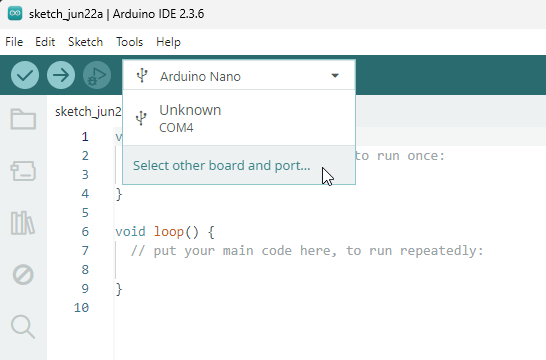
Task: Click the 'void loop() {' code line
Action: (165, 232)
